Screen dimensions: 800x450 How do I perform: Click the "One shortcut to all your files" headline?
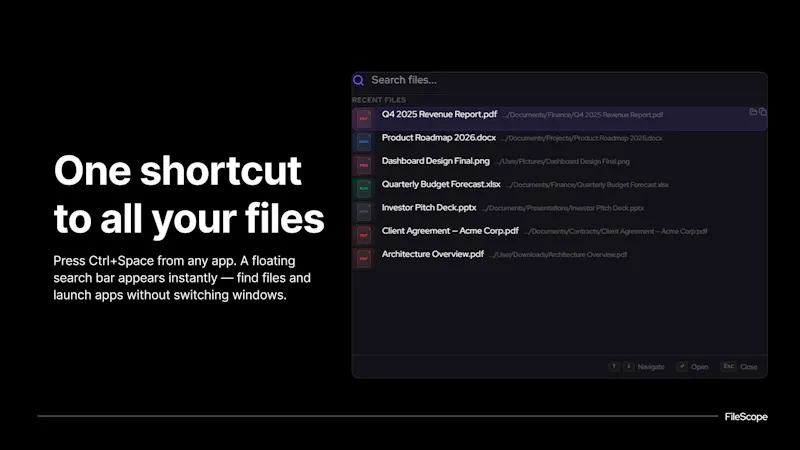pos(189,195)
